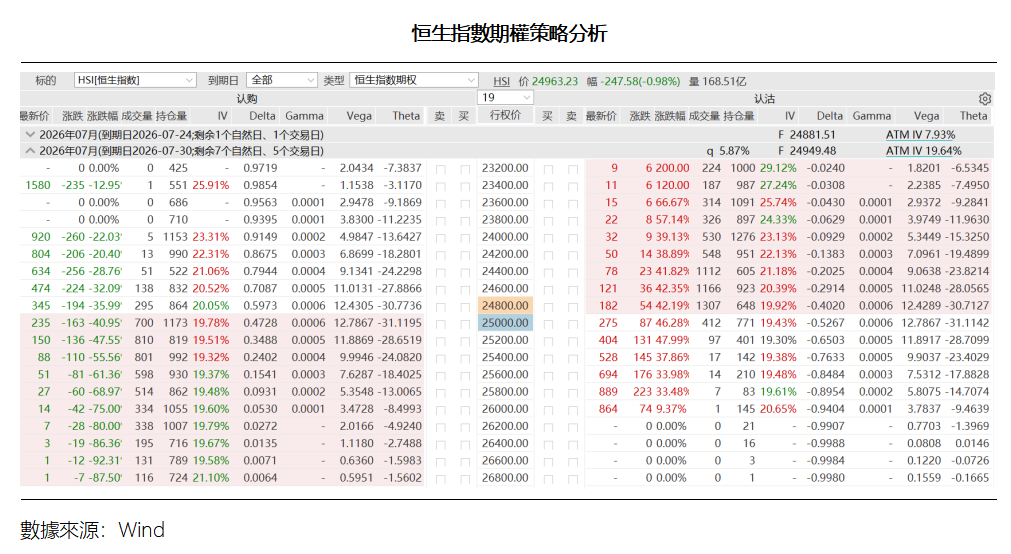The image size is (1011, 554).
Task: Select put Delta value -0.5267
Action: (x=826, y=323)
